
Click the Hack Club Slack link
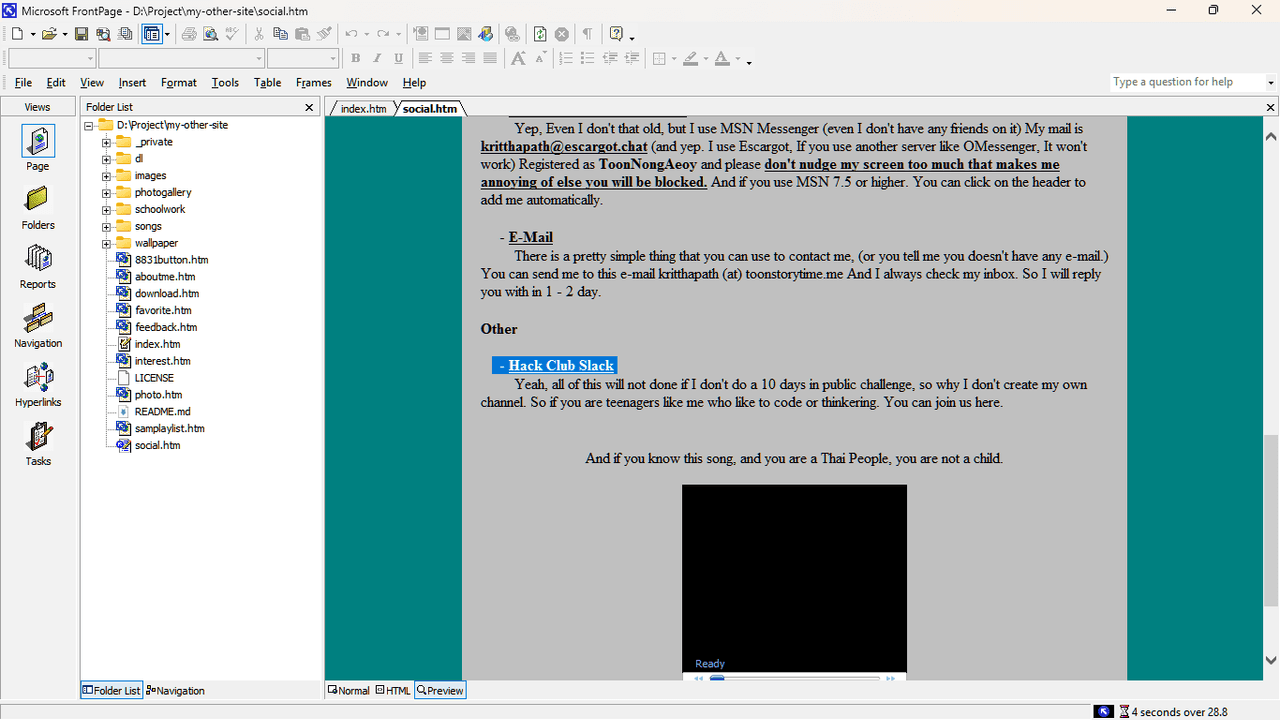pyautogui.click(x=561, y=366)
